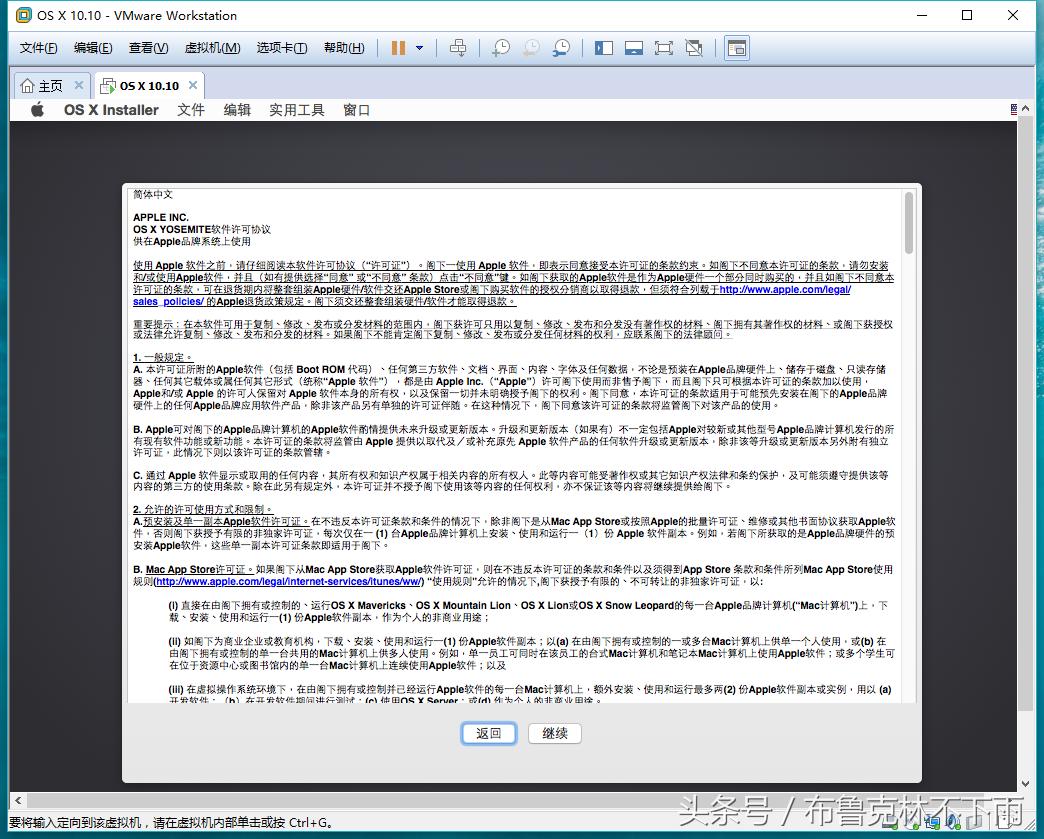This screenshot has height=839, width=1044.
Task: Send Ctrl+Alt+Del to the guest
Action: pyautogui.click(x=458, y=47)
